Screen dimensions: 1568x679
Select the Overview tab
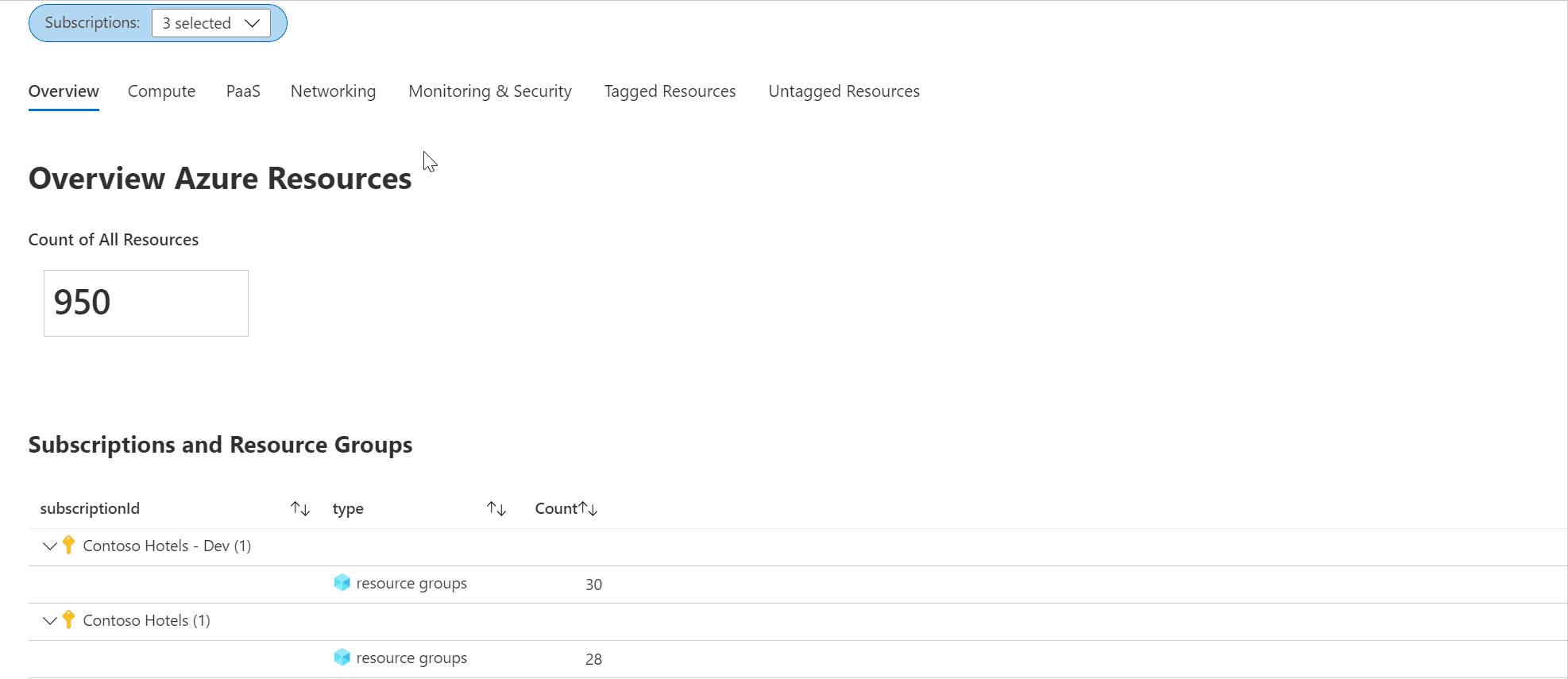[64, 91]
